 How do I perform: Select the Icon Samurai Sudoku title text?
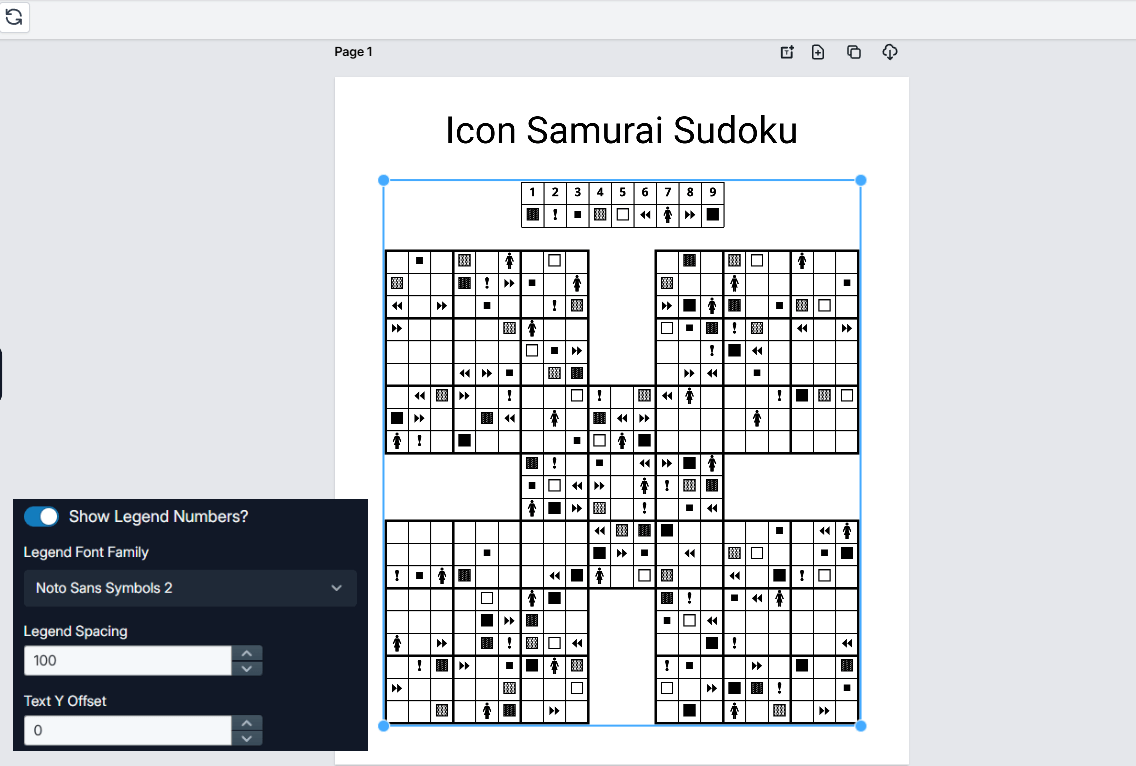click(x=622, y=130)
